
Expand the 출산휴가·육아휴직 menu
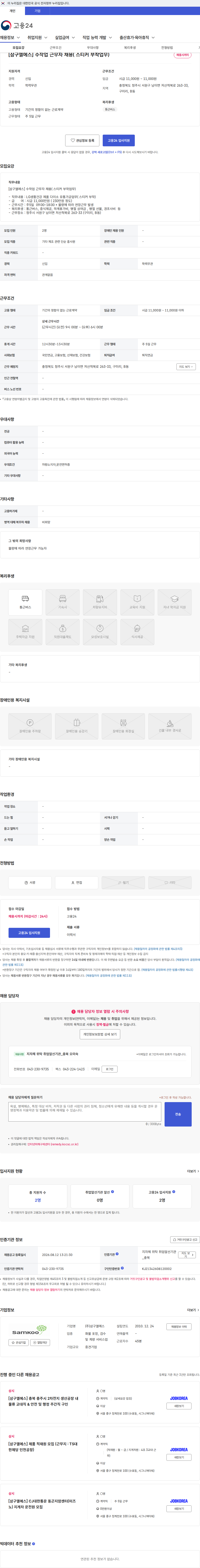[x=137, y=38]
